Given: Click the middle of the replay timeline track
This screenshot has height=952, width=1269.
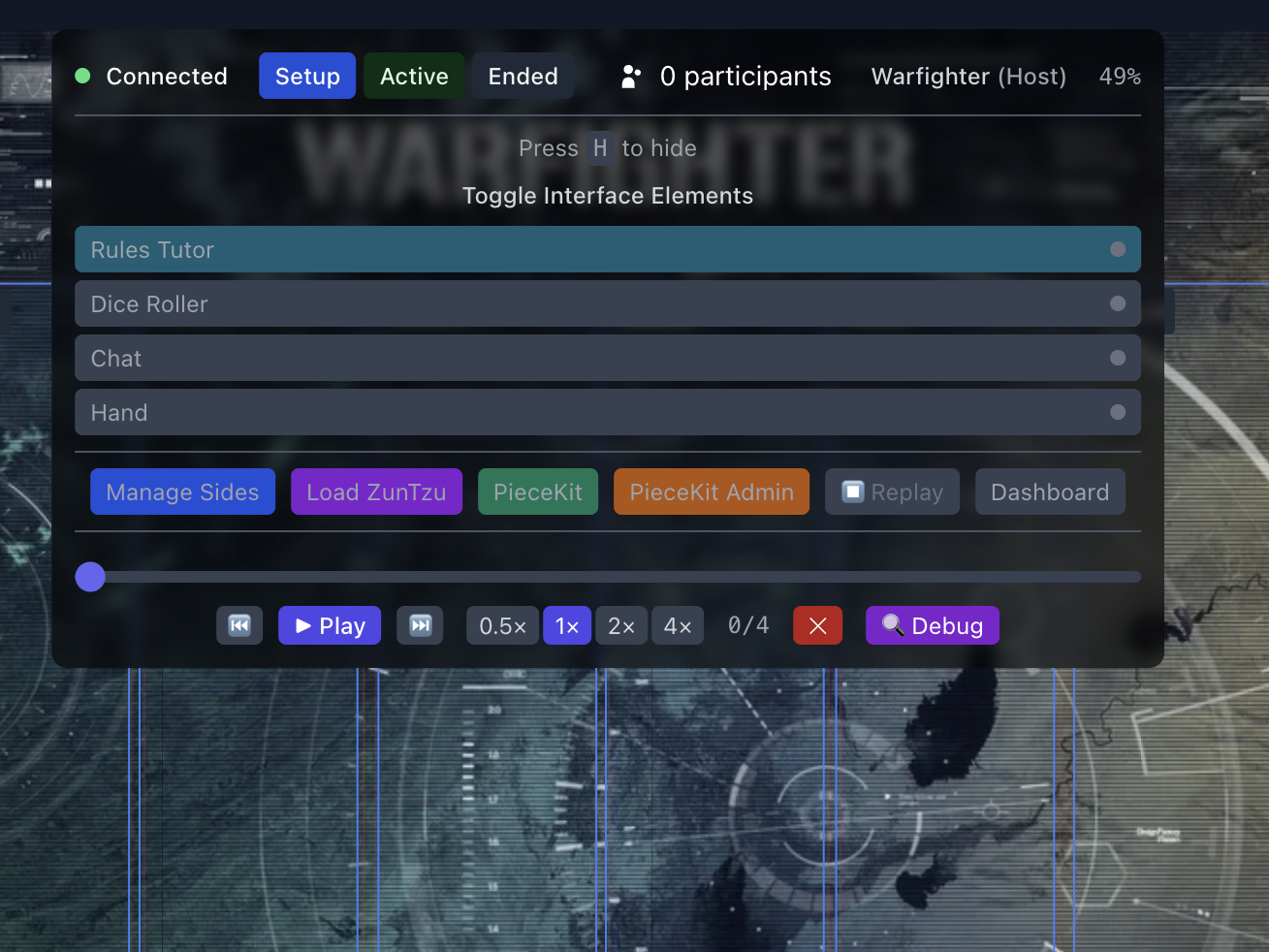Looking at the screenshot, I should click(x=608, y=577).
